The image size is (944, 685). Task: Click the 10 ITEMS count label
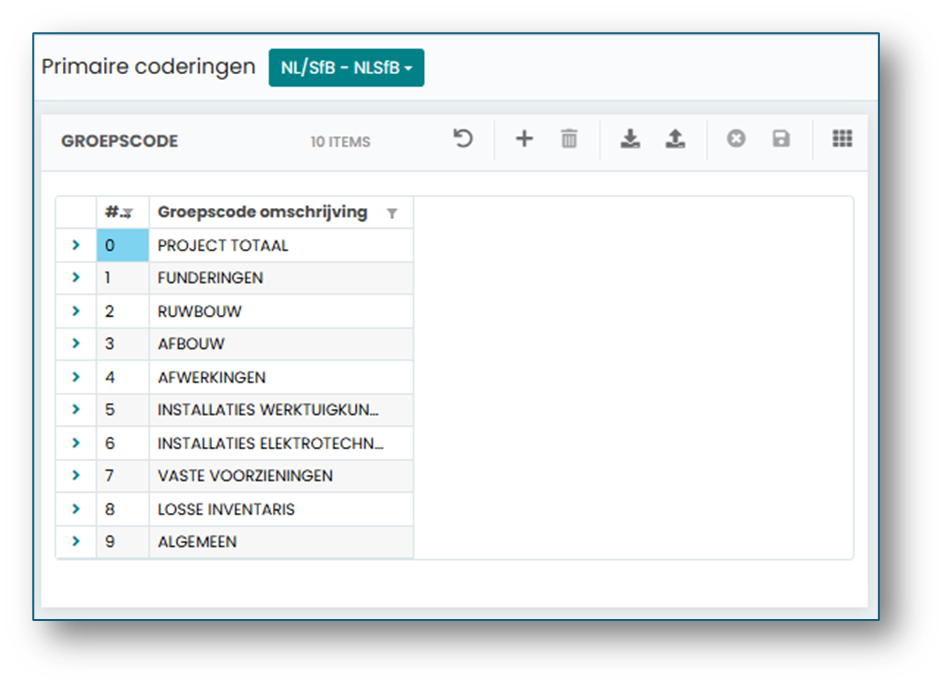coord(340,141)
